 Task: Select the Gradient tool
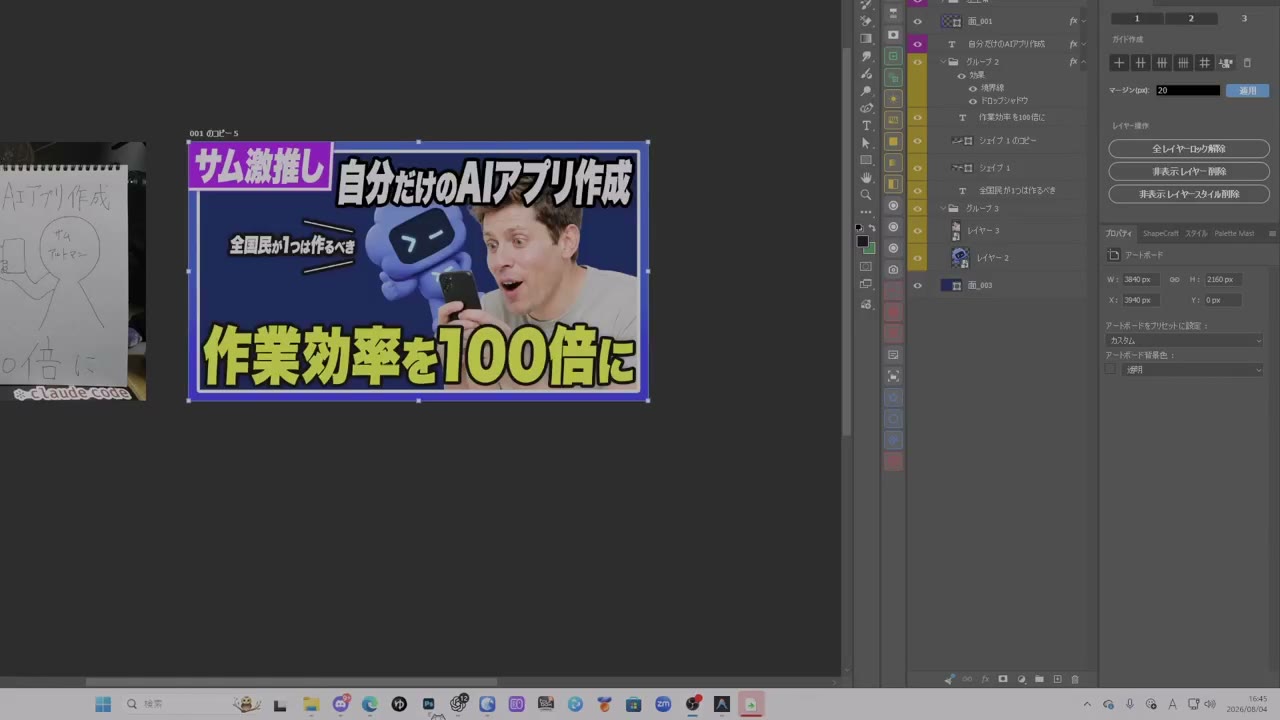(866, 39)
